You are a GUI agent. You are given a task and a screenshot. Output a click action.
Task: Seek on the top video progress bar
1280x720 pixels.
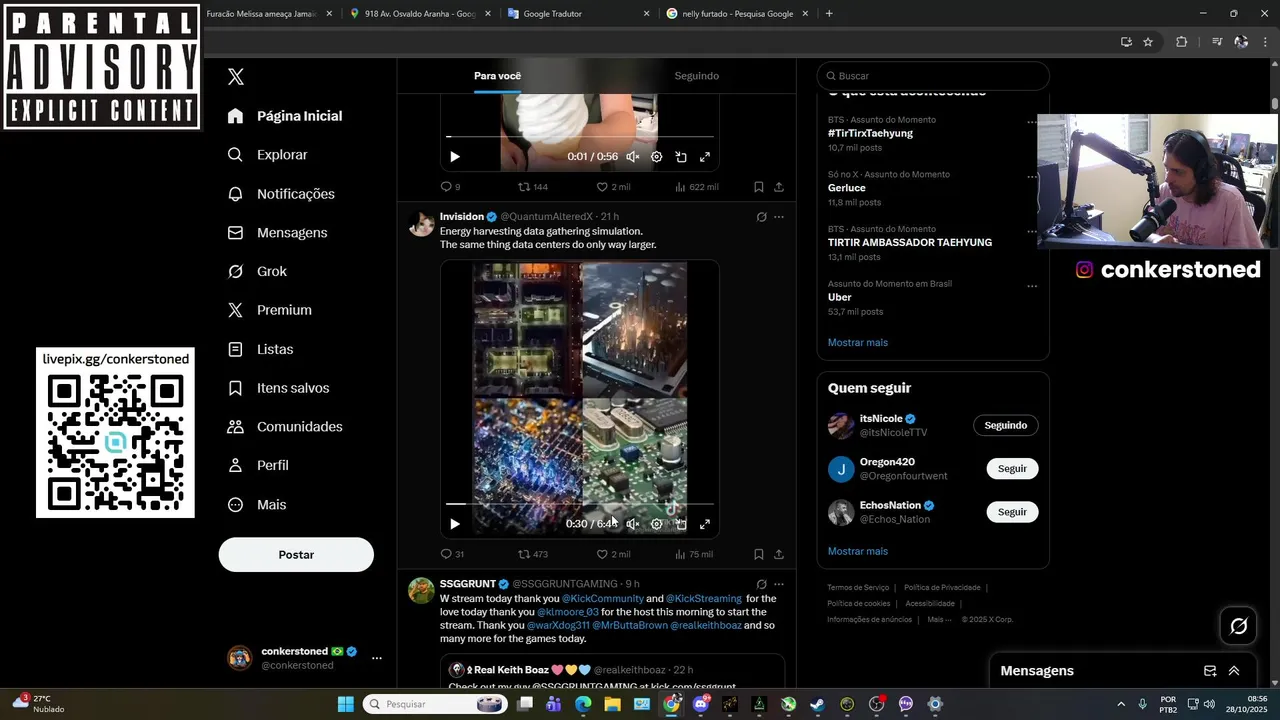(x=580, y=136)
